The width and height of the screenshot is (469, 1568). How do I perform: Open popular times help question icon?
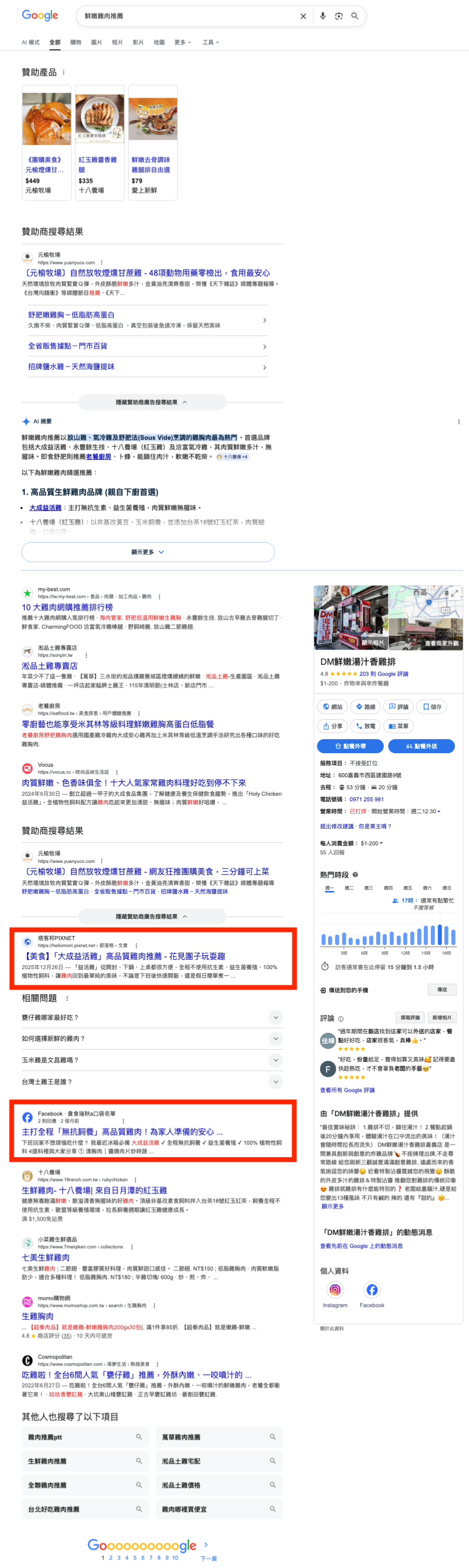[x=355, y=874]
